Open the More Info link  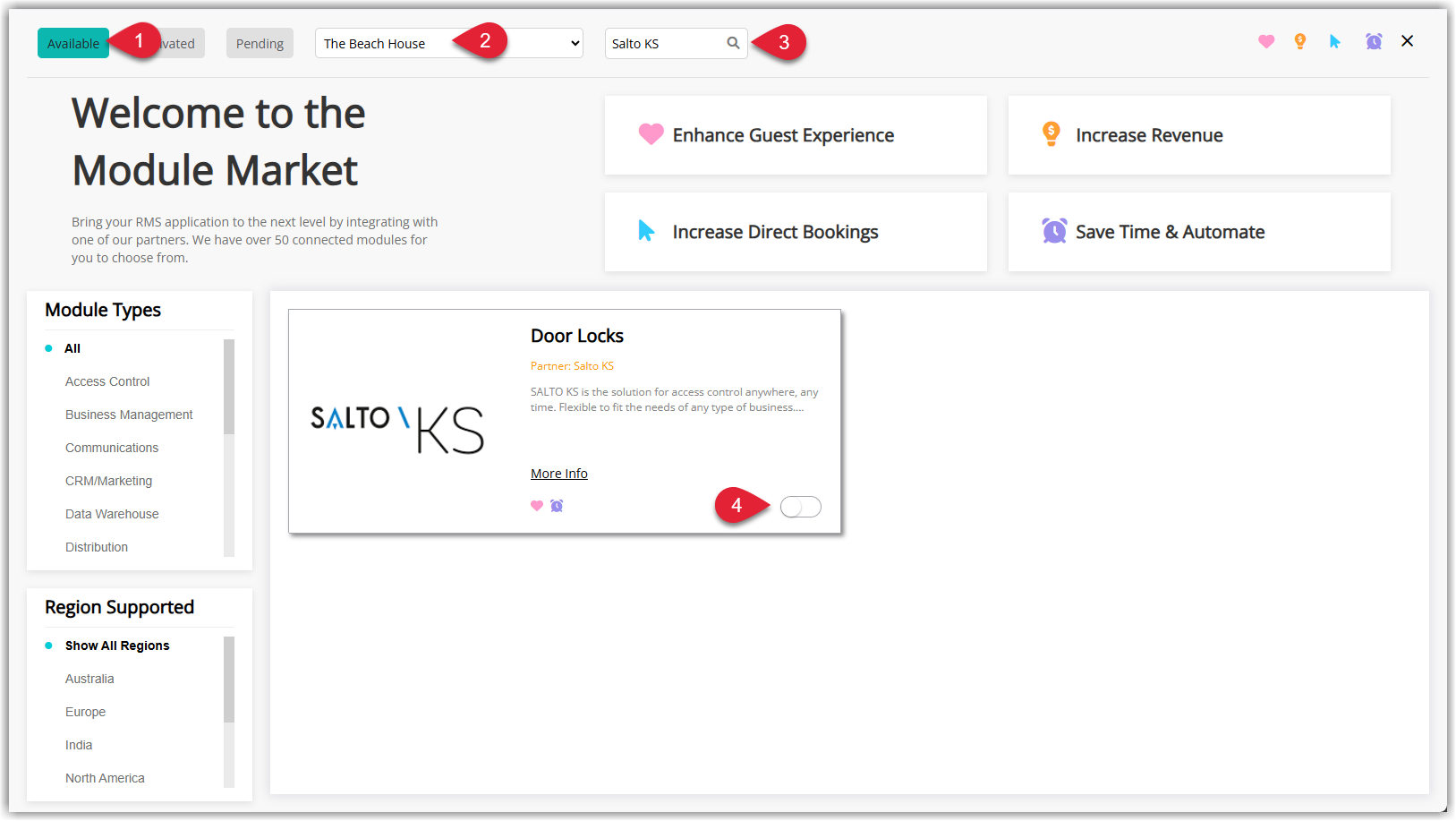pyautogui.click(x=559, y=474)
